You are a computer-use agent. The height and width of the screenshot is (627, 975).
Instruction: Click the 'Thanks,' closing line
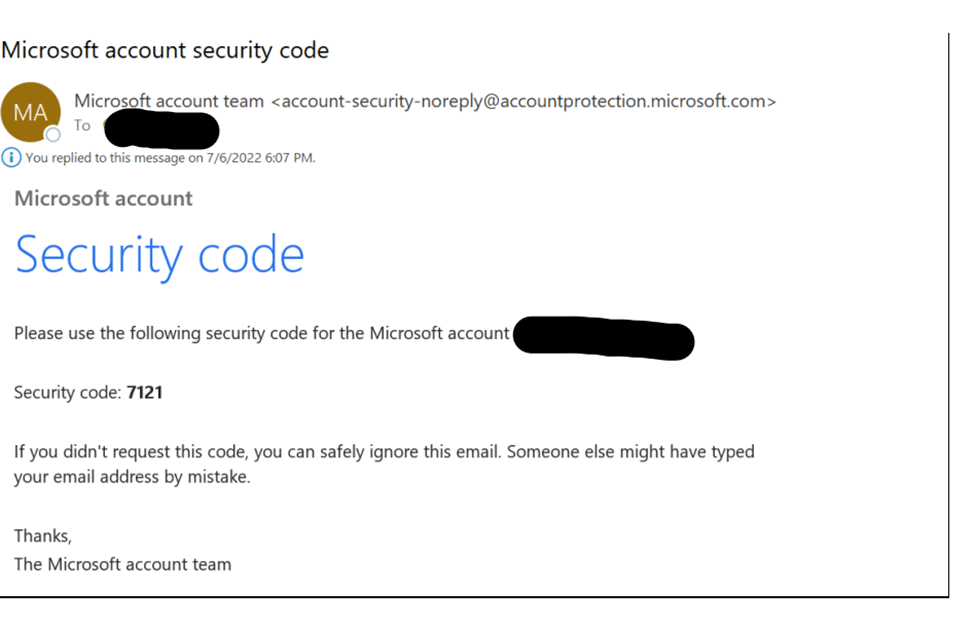click(x=43, y=536)
